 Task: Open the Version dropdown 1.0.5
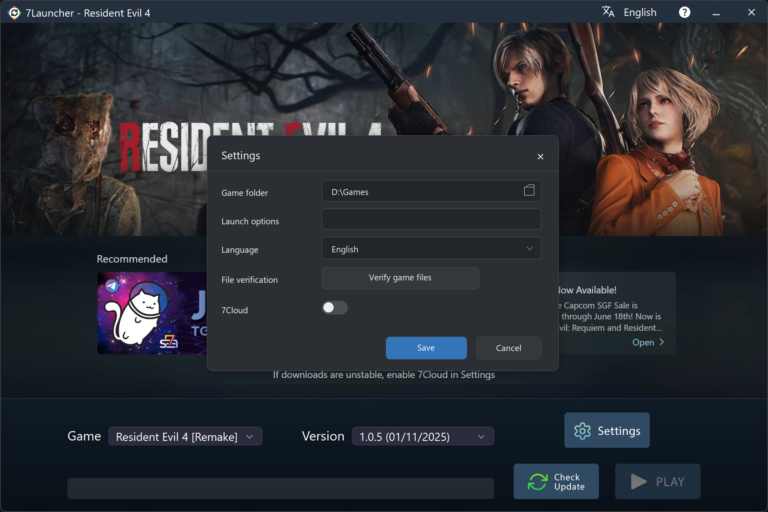423,437
